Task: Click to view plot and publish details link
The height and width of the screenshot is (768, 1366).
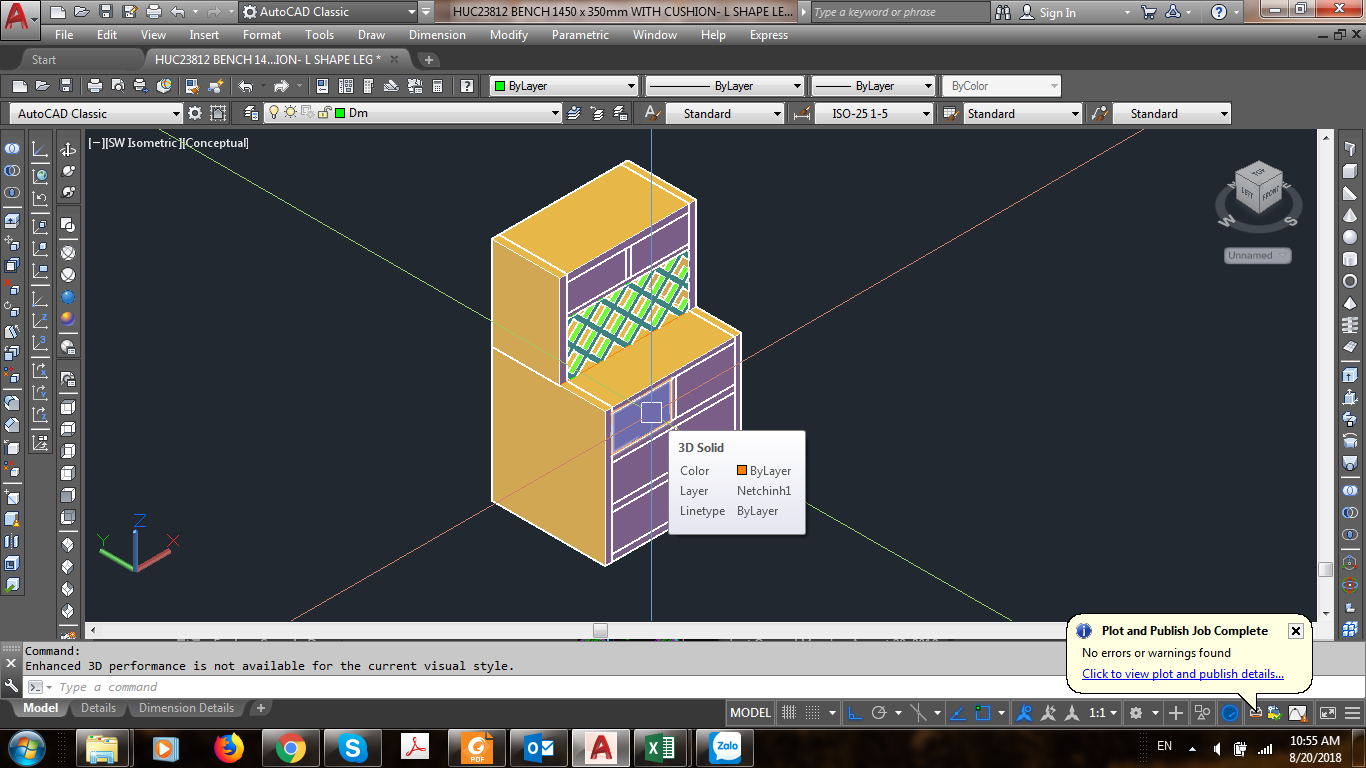Action: tap(1182, 674)
